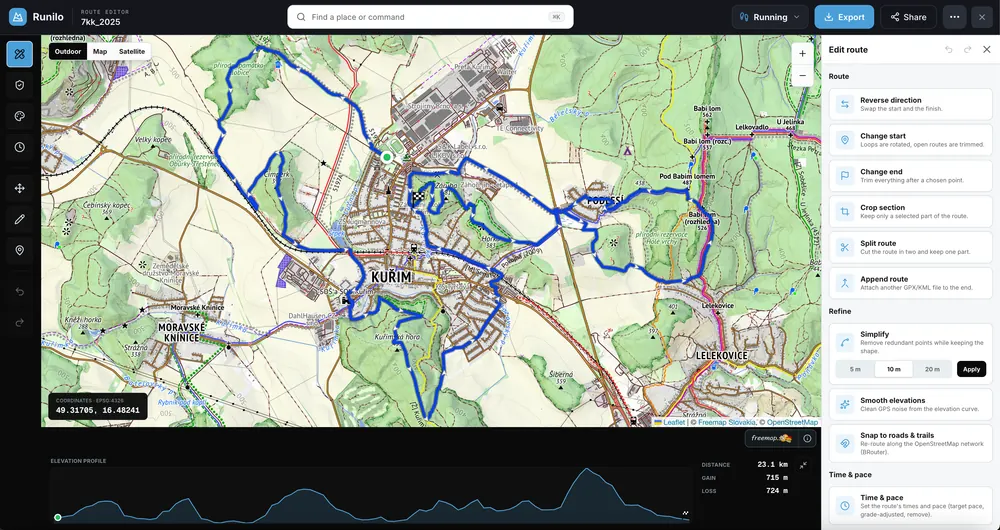Zoom out on the map
The height and width of the screenshot is (530, 1000).
tap(802, 75)
